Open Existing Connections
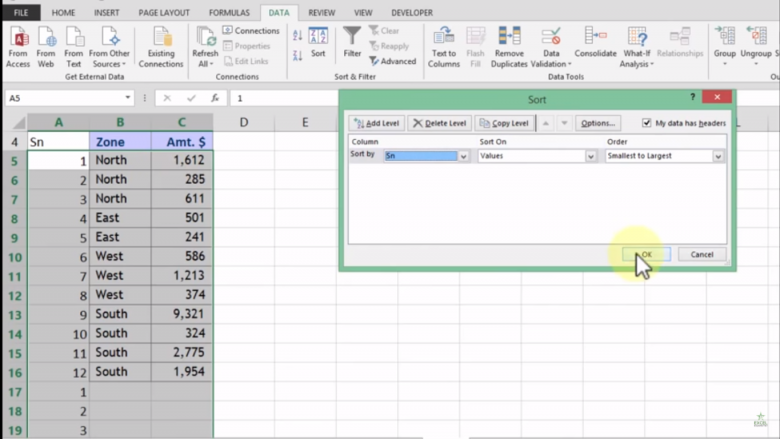780x439 pixels. click(x=161, y=48)
